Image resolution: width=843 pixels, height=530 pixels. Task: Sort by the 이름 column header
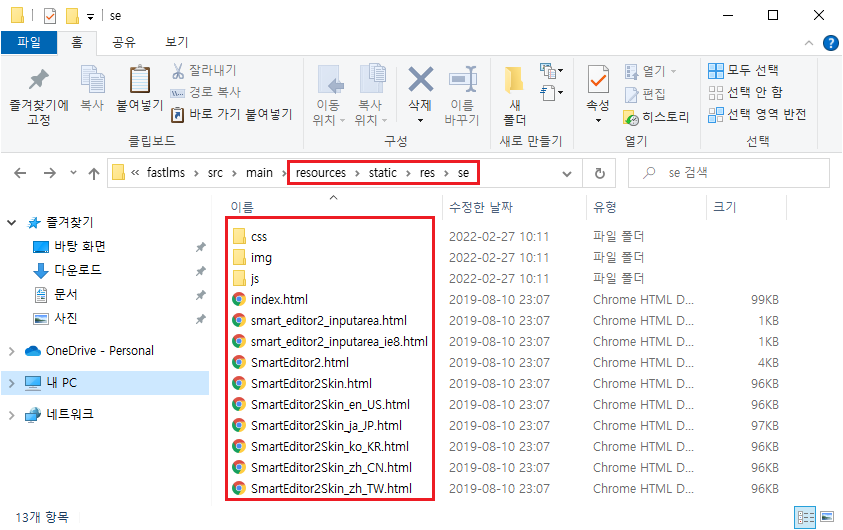point(242,207)
